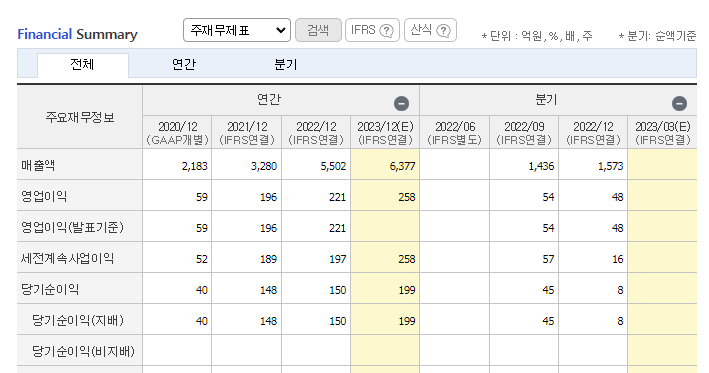
Task: Click sales value 2,183
Action: 194,166
